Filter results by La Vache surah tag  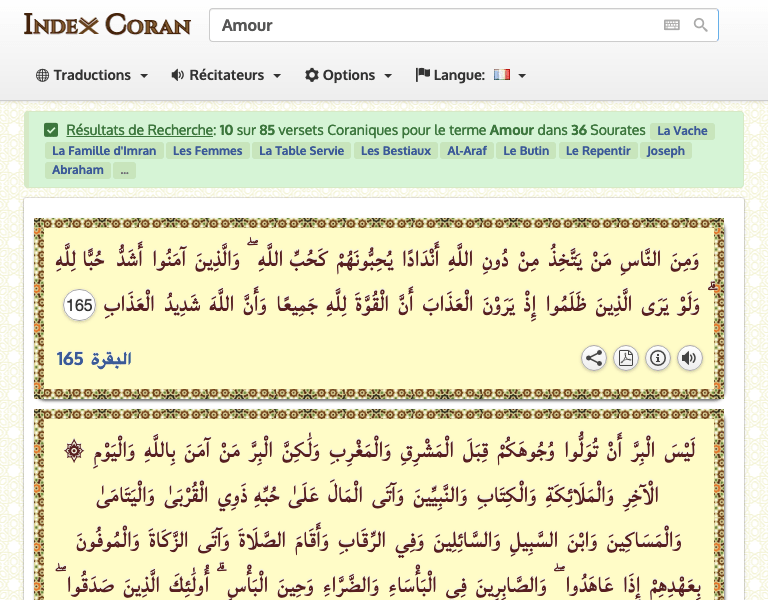coord(682,131)
